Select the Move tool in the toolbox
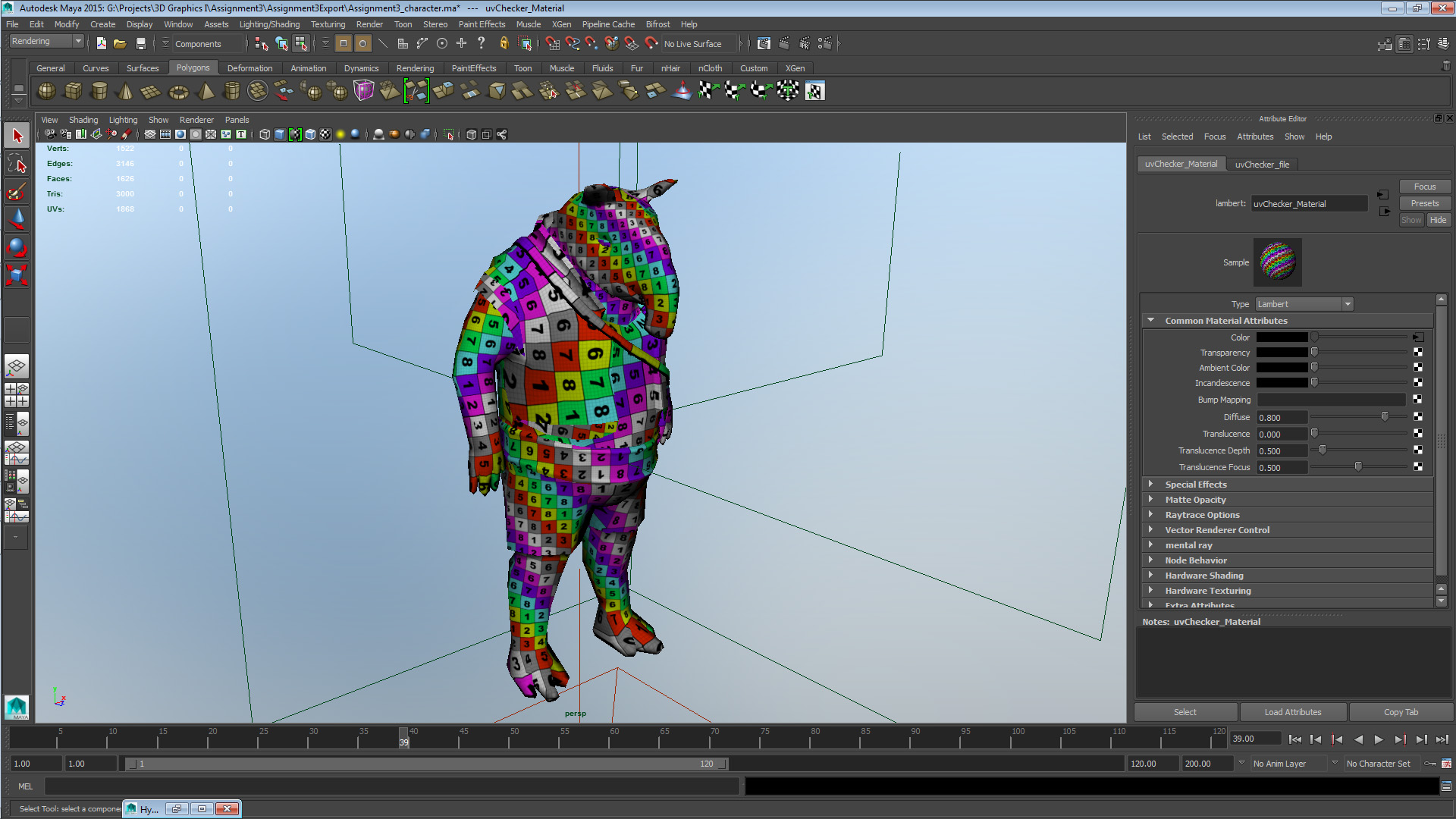Image resolution: width=1456 pixels, height=819 pixels. [x=16, y=218]
